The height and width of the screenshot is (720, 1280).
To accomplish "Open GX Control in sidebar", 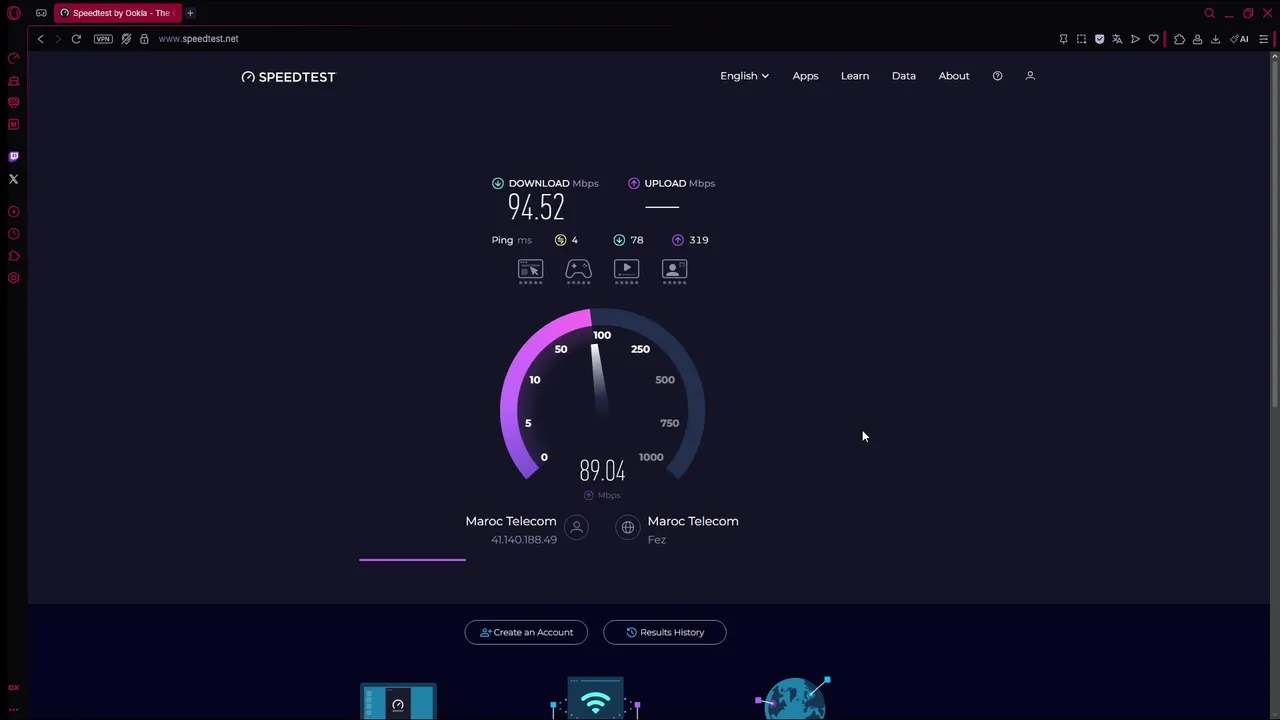I will pos(14,58).
